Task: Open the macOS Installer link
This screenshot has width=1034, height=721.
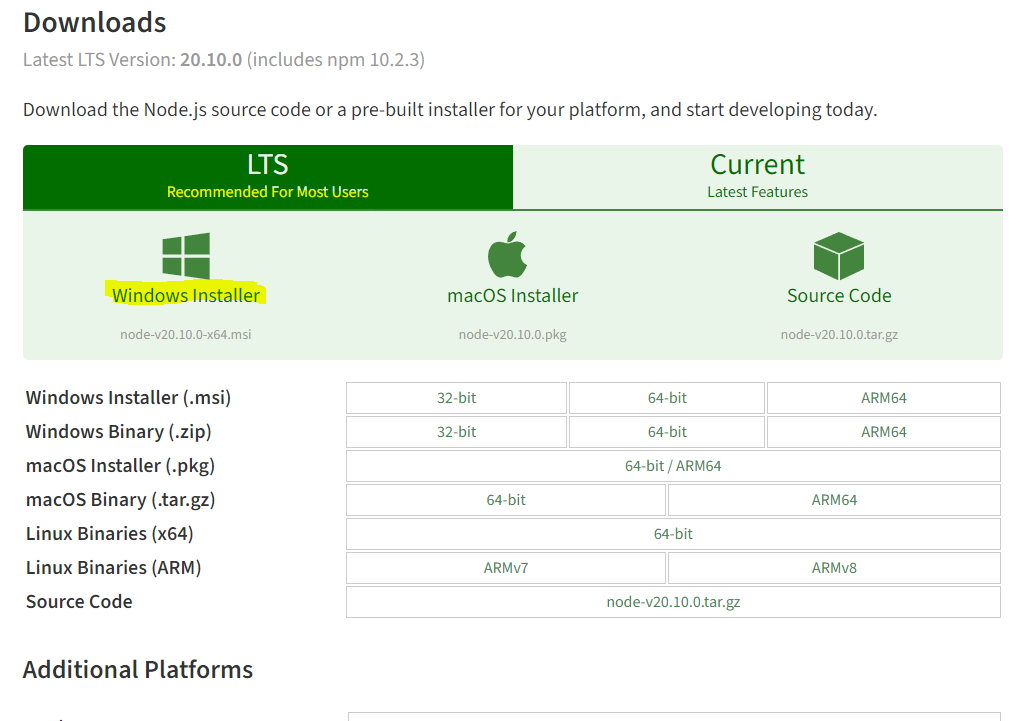Action: point(512,295)
